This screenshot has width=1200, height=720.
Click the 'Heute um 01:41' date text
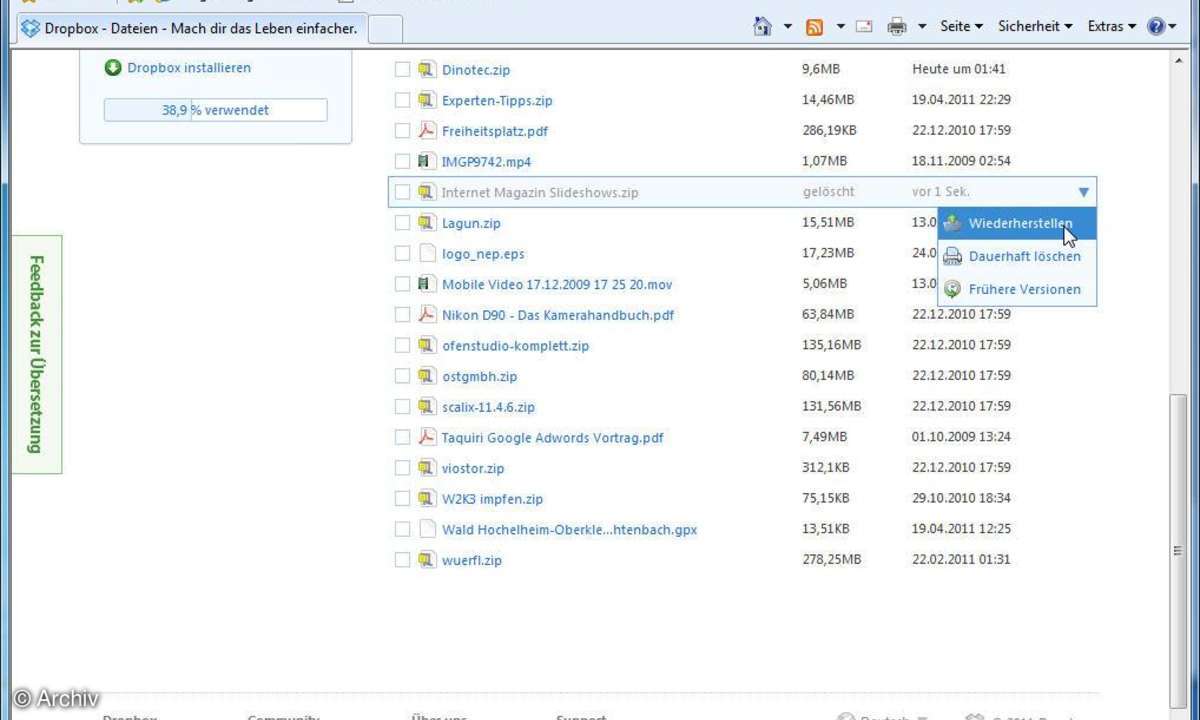tap(959, 69)
